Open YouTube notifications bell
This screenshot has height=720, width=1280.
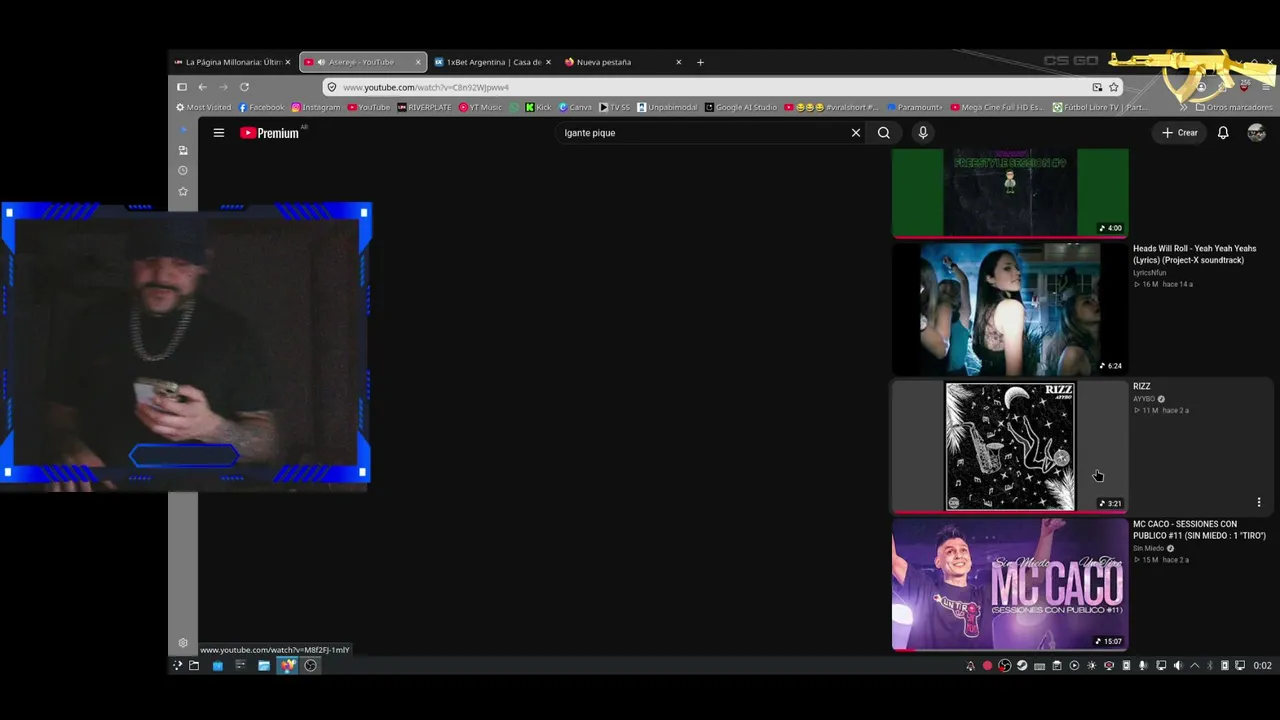1223,133
